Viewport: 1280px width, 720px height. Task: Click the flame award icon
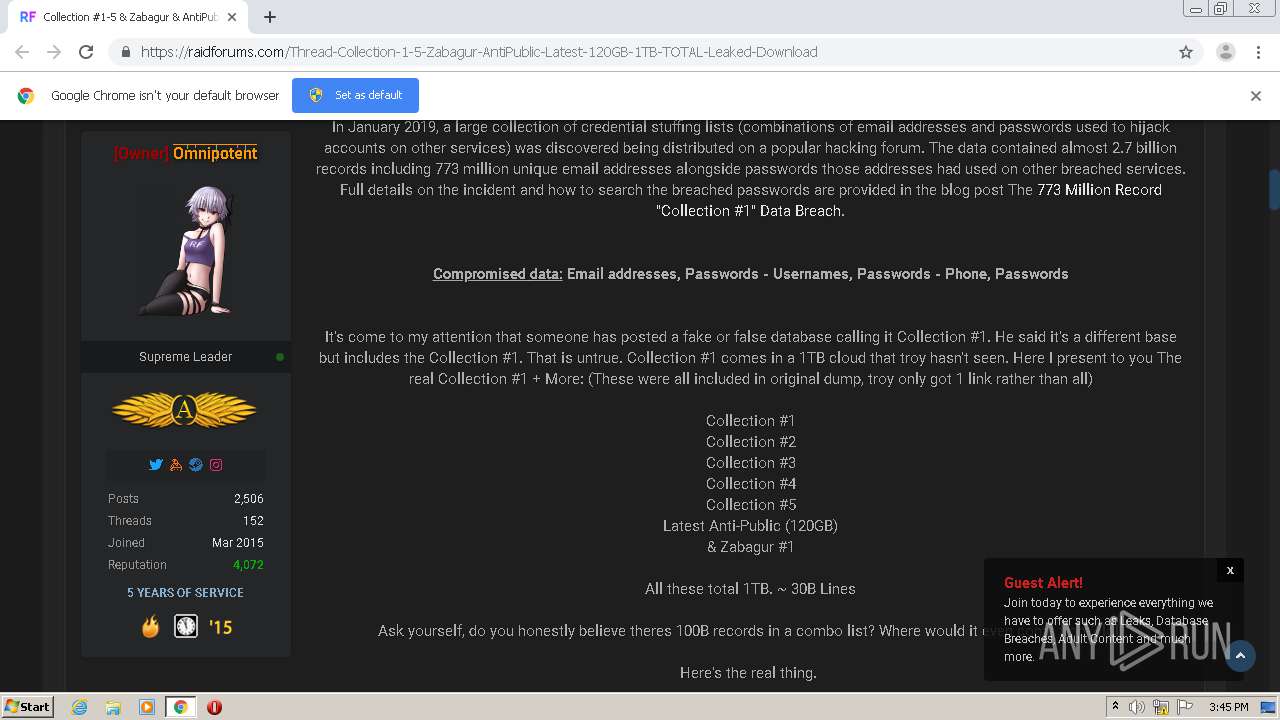[x=150, y=626]
